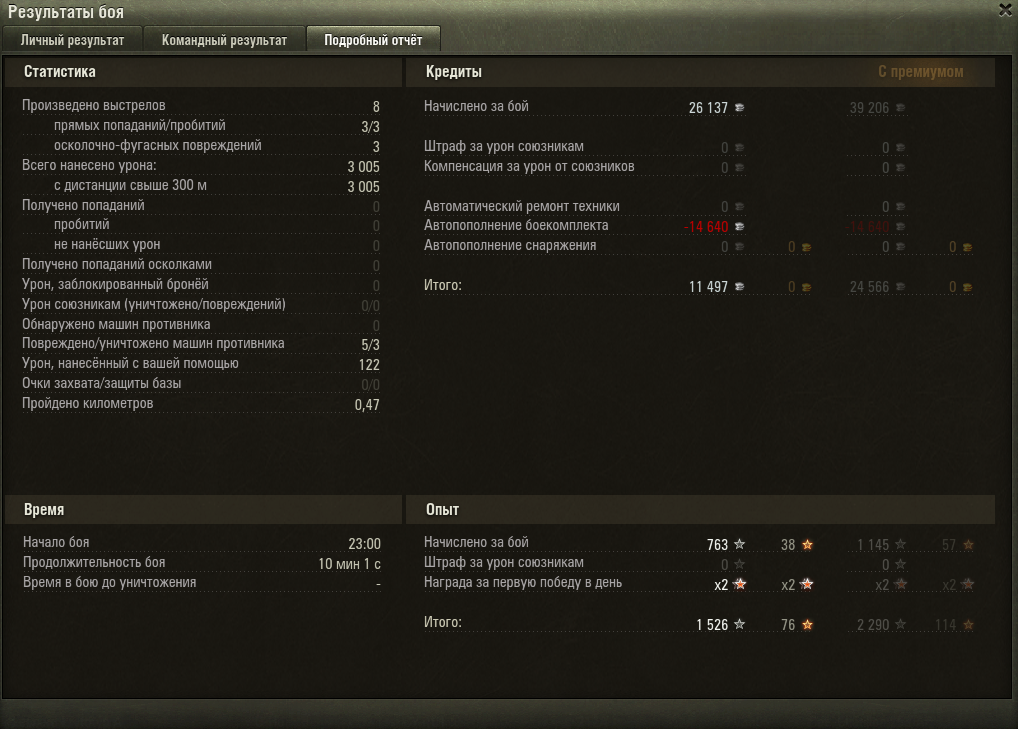Viewport: 1018px width, 729px height.
Task: Click Продолжительность боя value 10 мин 1 с
Action: click(x=349, y=563)
